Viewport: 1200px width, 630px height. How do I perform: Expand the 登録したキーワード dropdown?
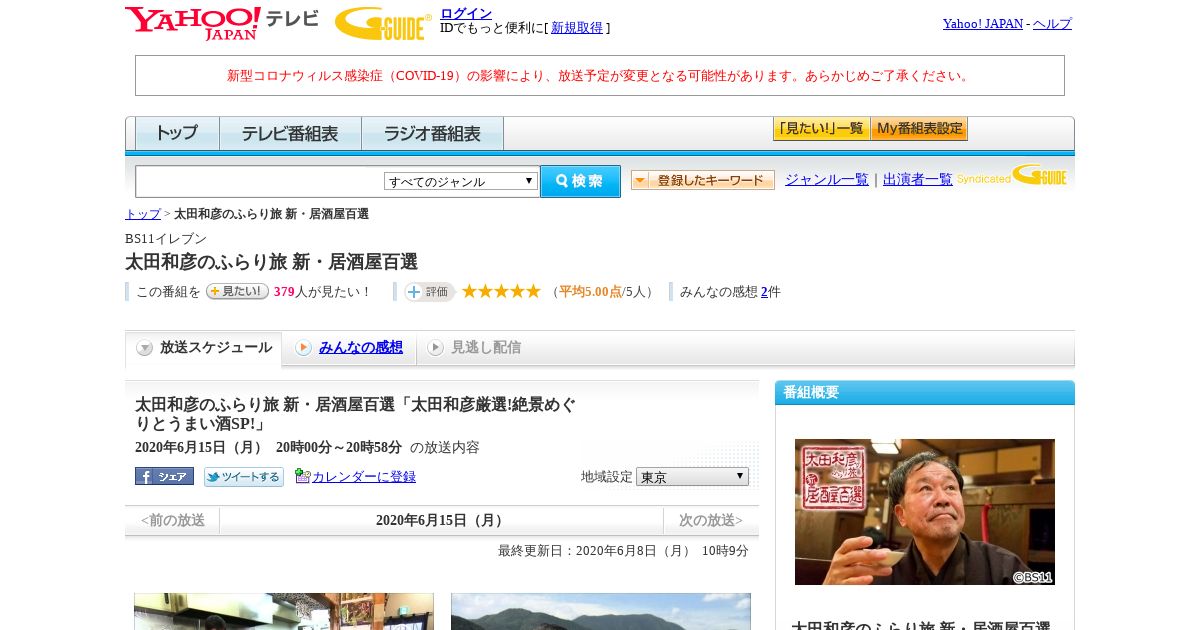click(703, 180)
